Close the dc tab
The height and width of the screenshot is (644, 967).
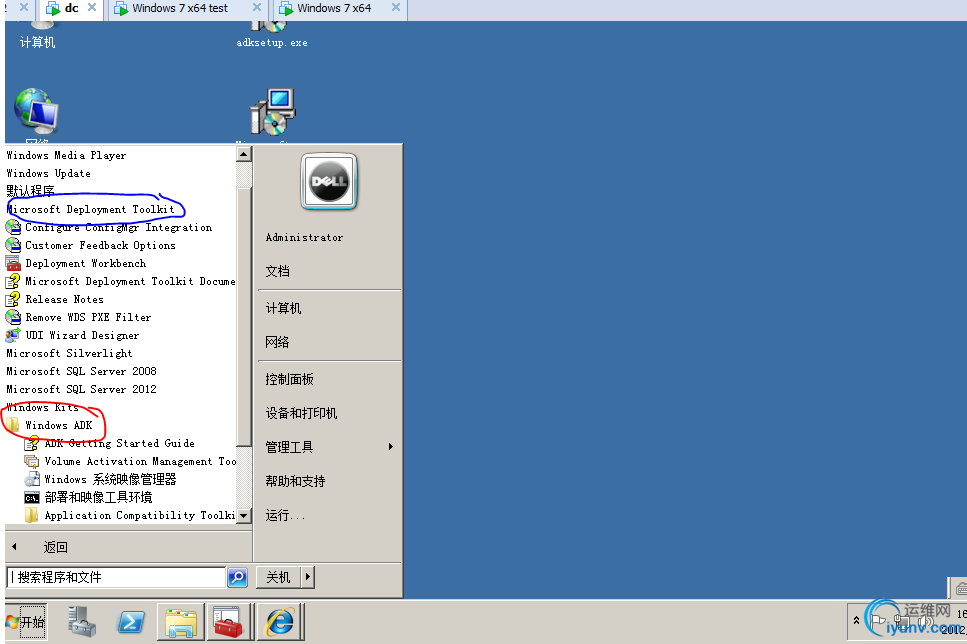92,7
